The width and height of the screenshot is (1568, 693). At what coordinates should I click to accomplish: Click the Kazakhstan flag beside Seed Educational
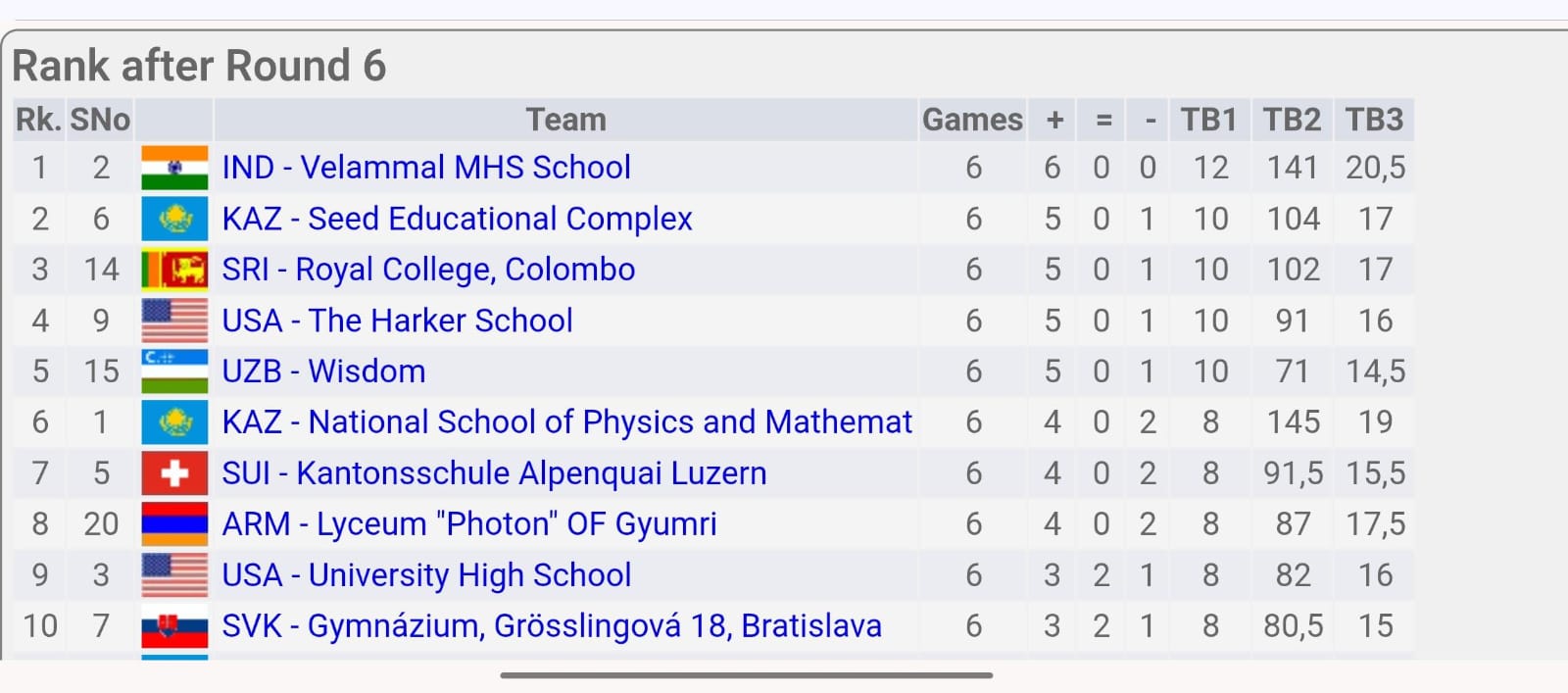coord(174,219)
